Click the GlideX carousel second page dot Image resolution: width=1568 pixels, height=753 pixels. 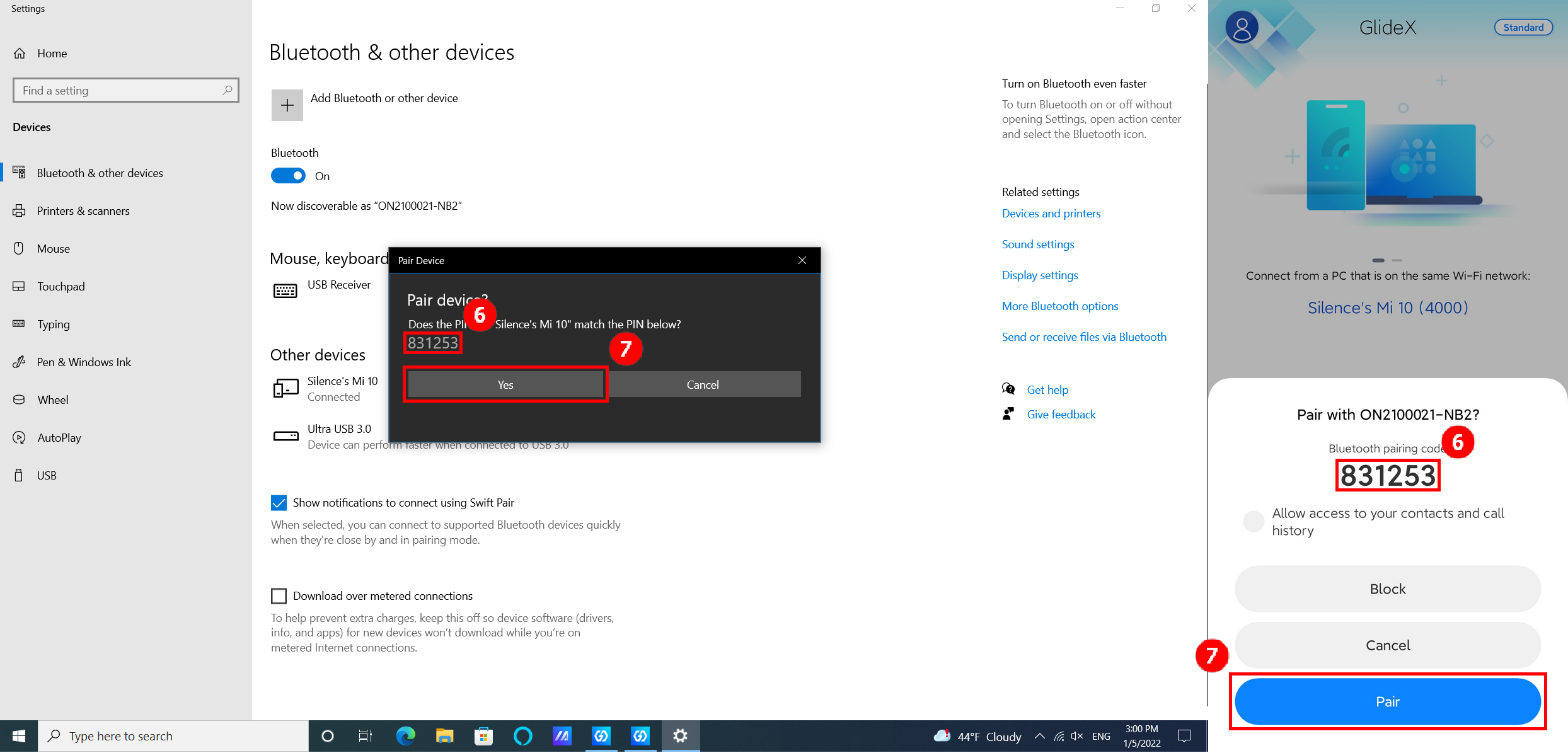(x=1397, y=260)
